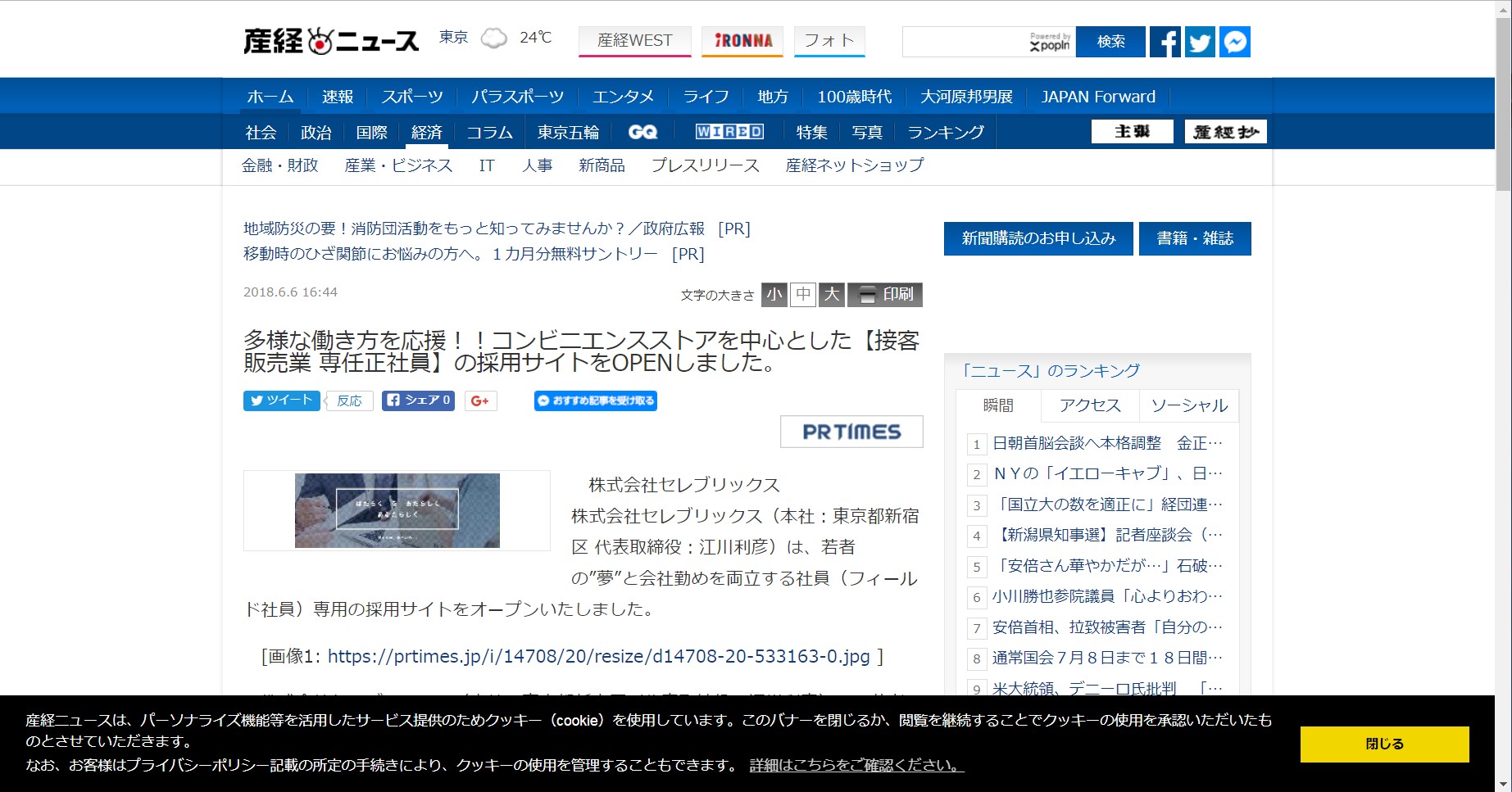Switch to the 瞬間 ranking tab
The image size is (1512, 792).
(x=998, y=405)
